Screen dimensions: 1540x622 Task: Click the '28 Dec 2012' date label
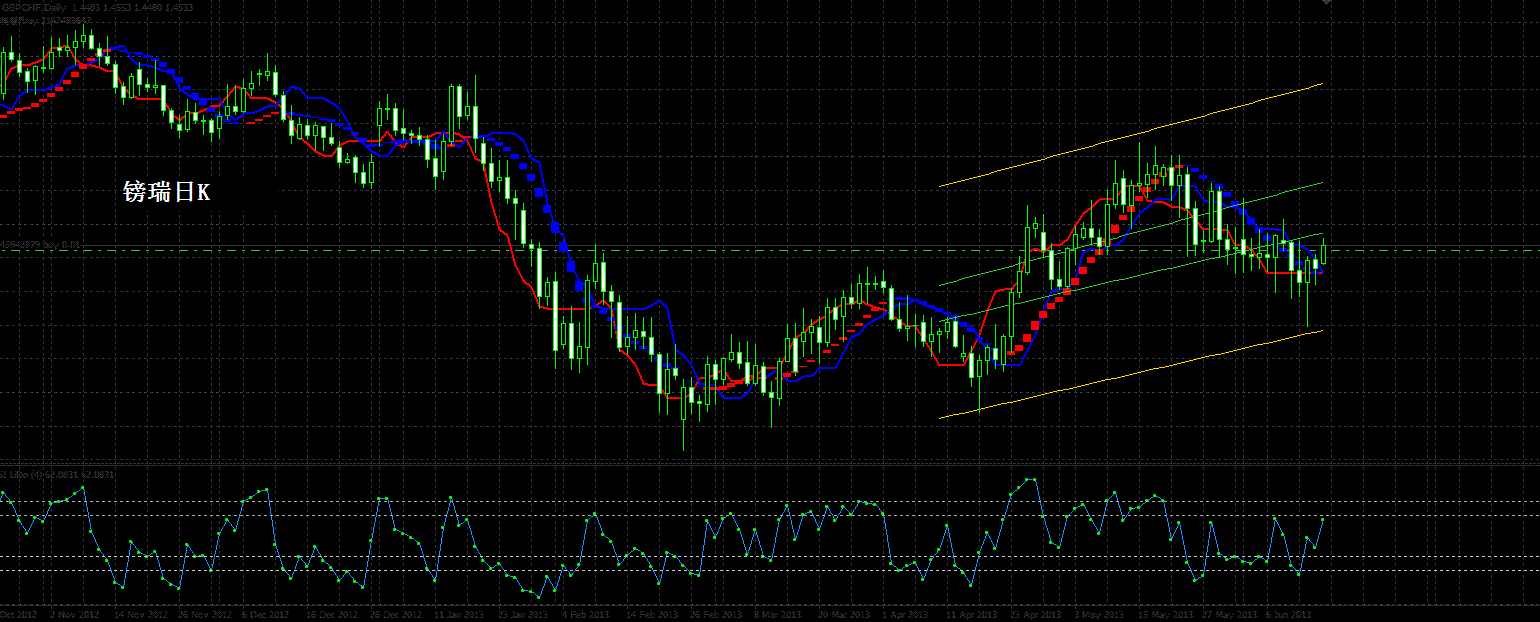(395, 615)
